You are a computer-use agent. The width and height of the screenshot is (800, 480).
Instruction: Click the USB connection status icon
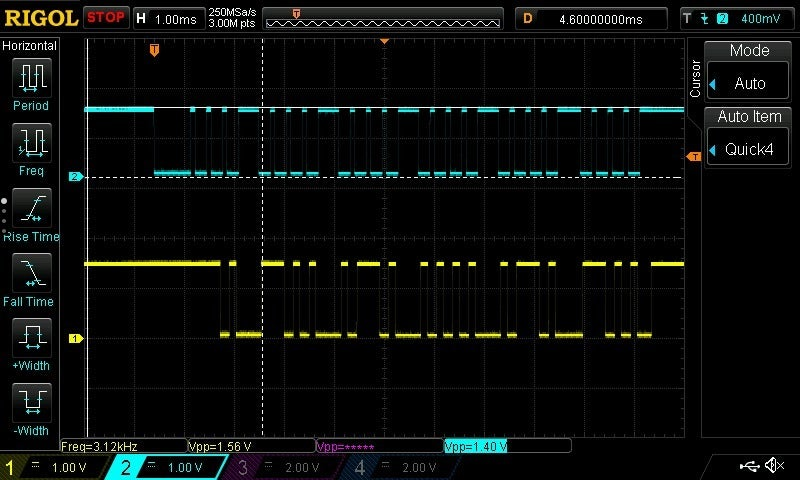pos(749,466)
